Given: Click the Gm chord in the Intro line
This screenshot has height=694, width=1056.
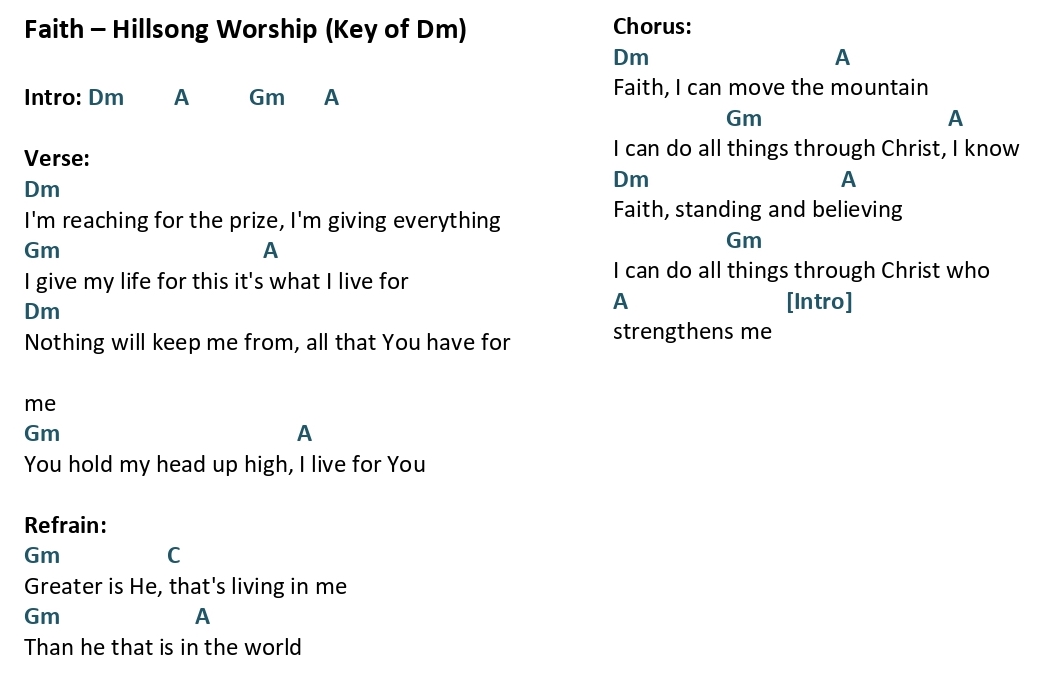Looking at the screenshot, I should [x=267, y=97].
